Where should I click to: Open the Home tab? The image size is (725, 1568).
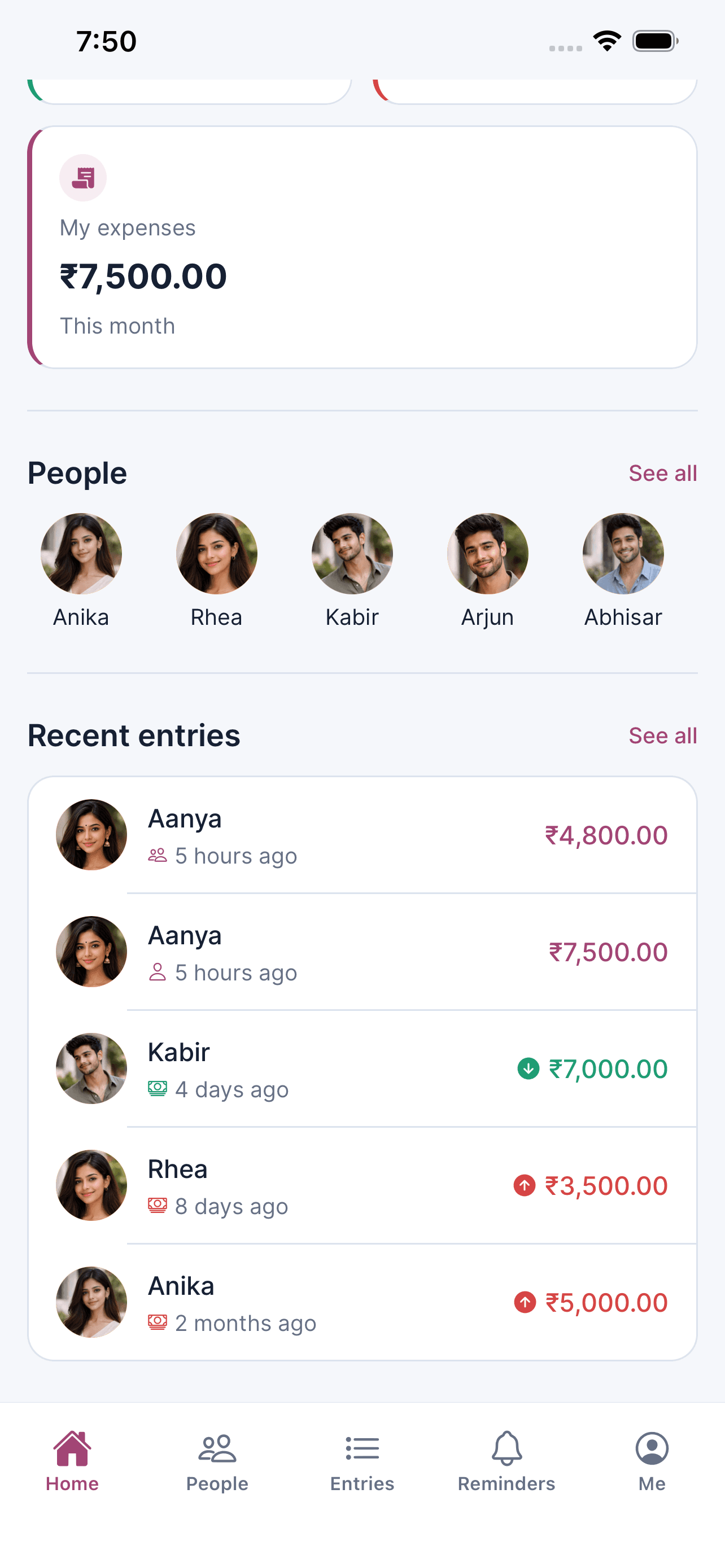click(x=72, y=1461)
